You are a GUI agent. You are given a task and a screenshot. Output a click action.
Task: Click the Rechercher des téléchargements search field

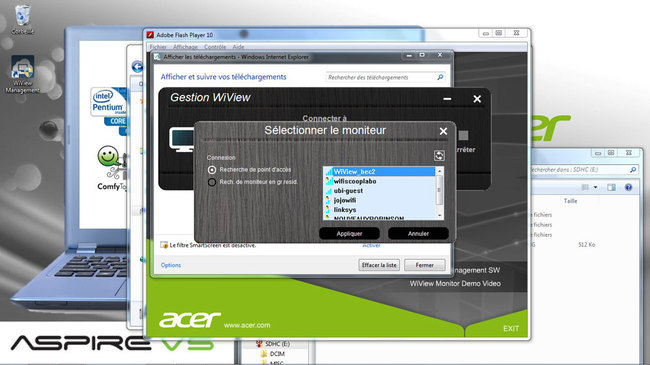click(x=381, y=77)
